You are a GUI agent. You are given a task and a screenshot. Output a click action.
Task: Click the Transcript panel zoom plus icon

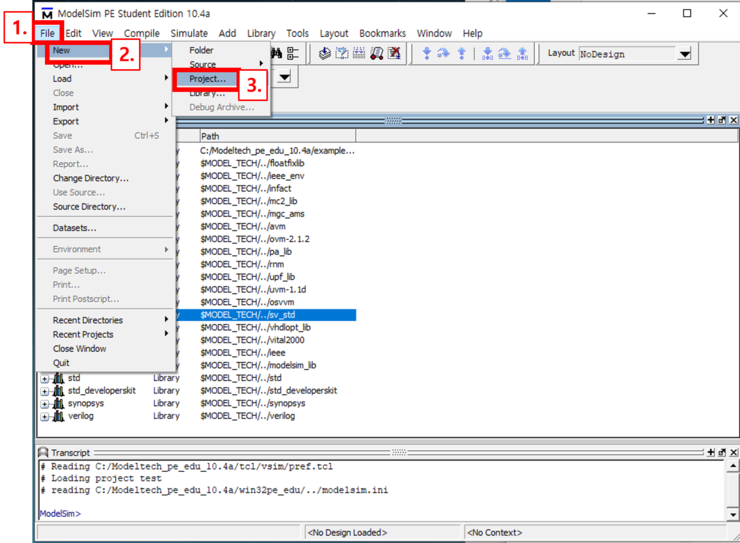(711, 452)
